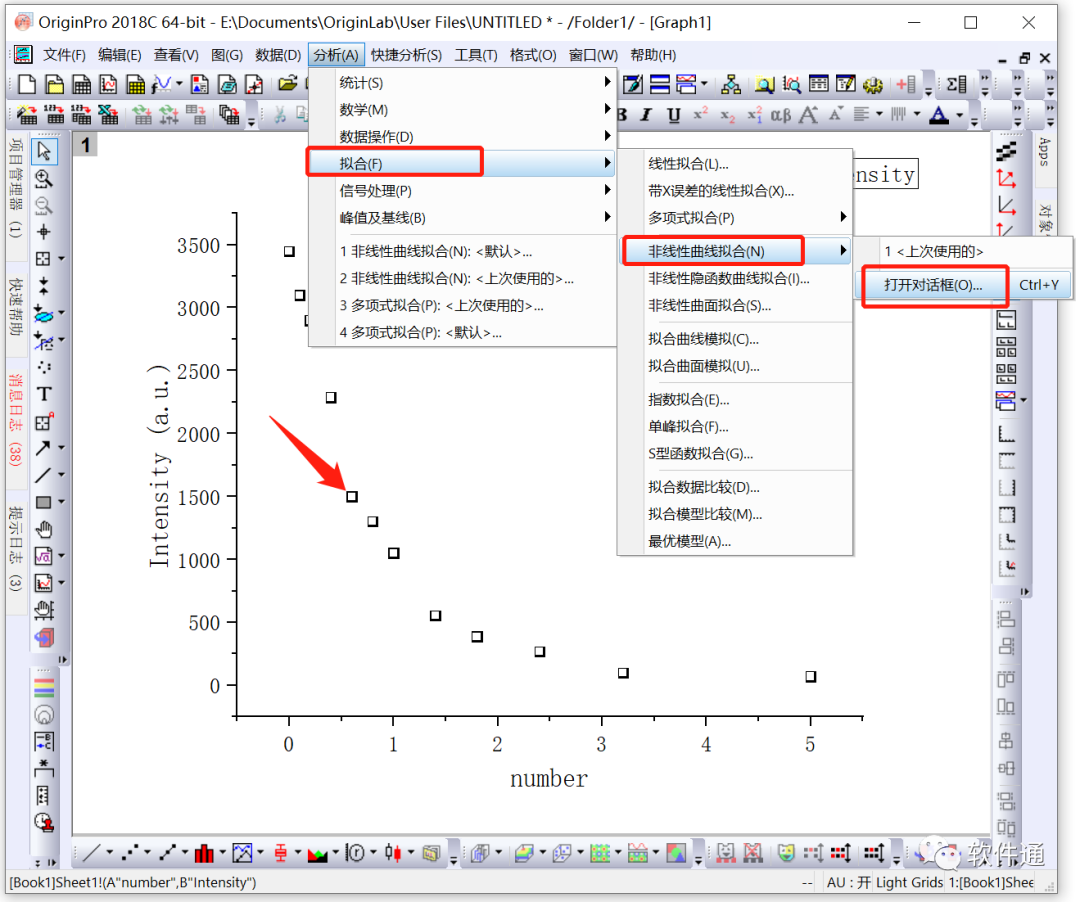Click the New Project icon
Screen dimensions: 1080x902
(x=27, y=84)
